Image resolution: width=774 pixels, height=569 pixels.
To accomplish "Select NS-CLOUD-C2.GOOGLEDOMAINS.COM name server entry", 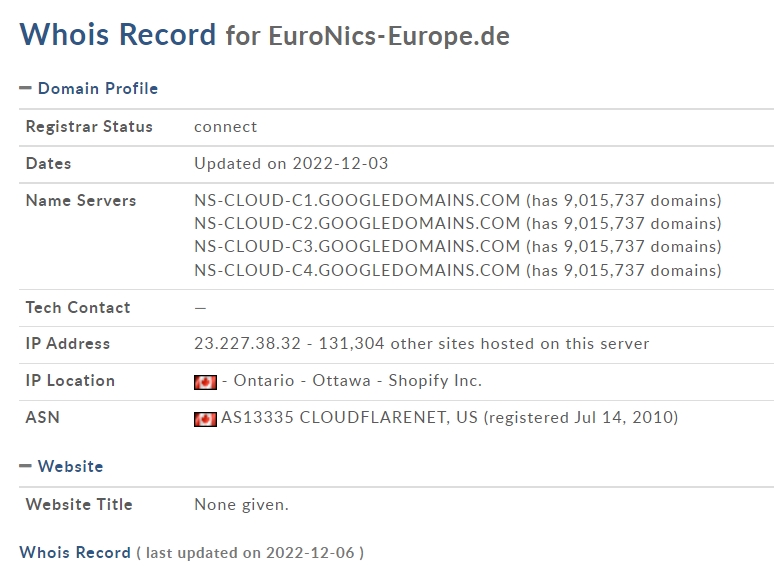I will tap(357, 224).
